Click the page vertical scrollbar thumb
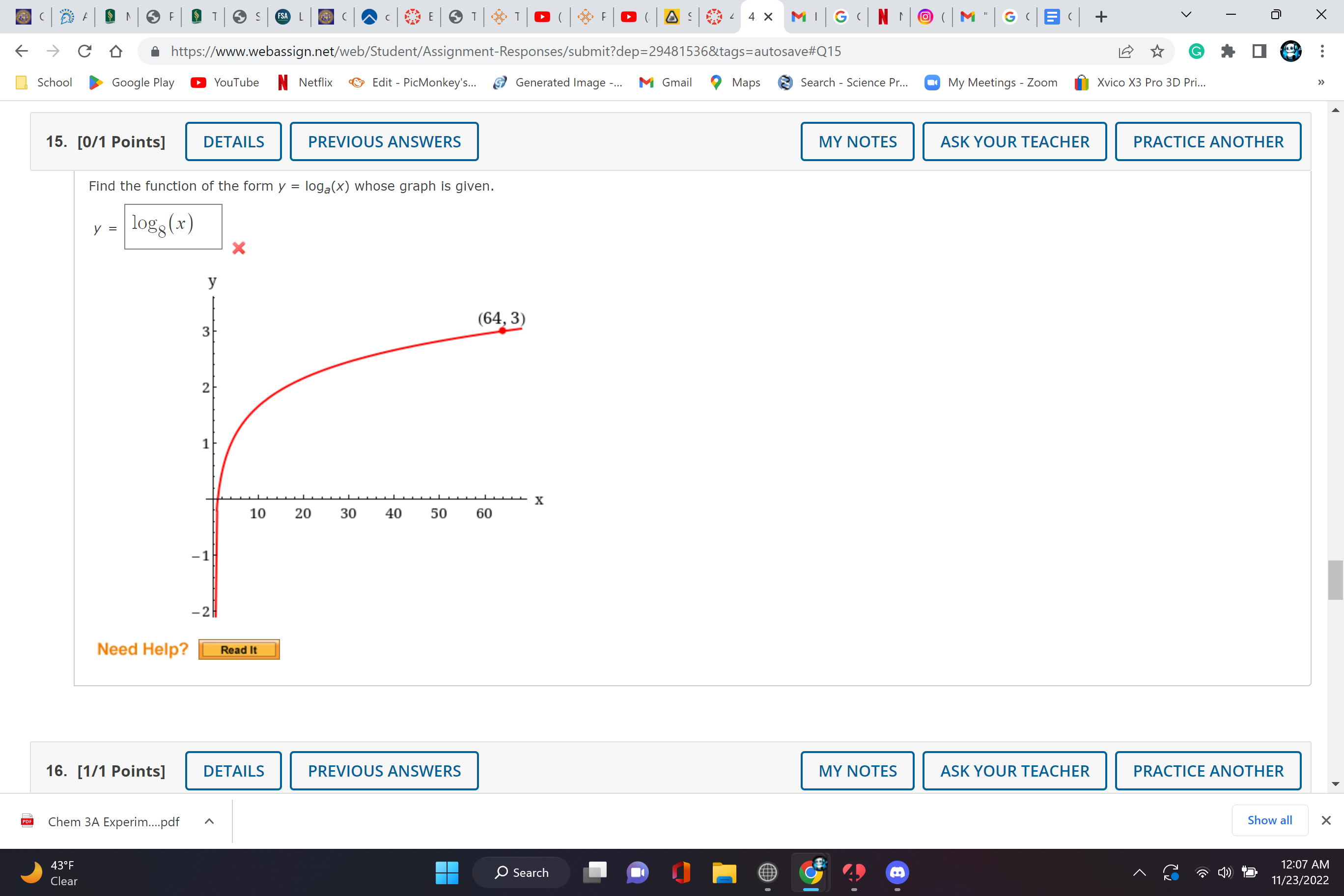1344x896 pixels. tap(1335, 580)
